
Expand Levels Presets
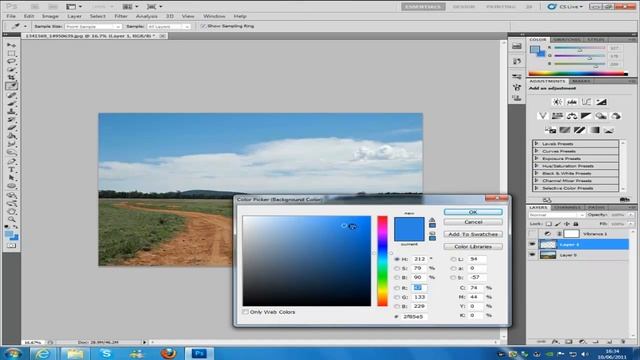[x=537, y=144]
